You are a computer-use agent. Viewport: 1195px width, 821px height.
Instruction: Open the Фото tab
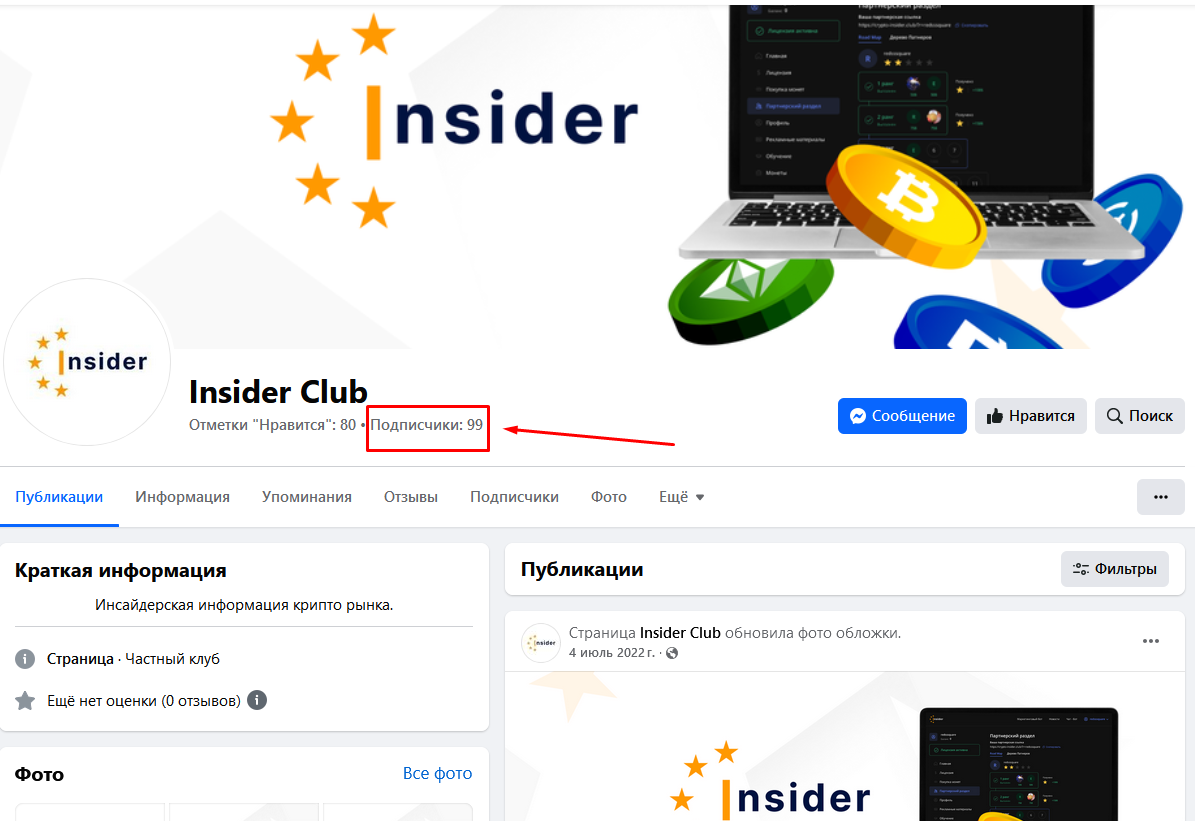[609, 497]
